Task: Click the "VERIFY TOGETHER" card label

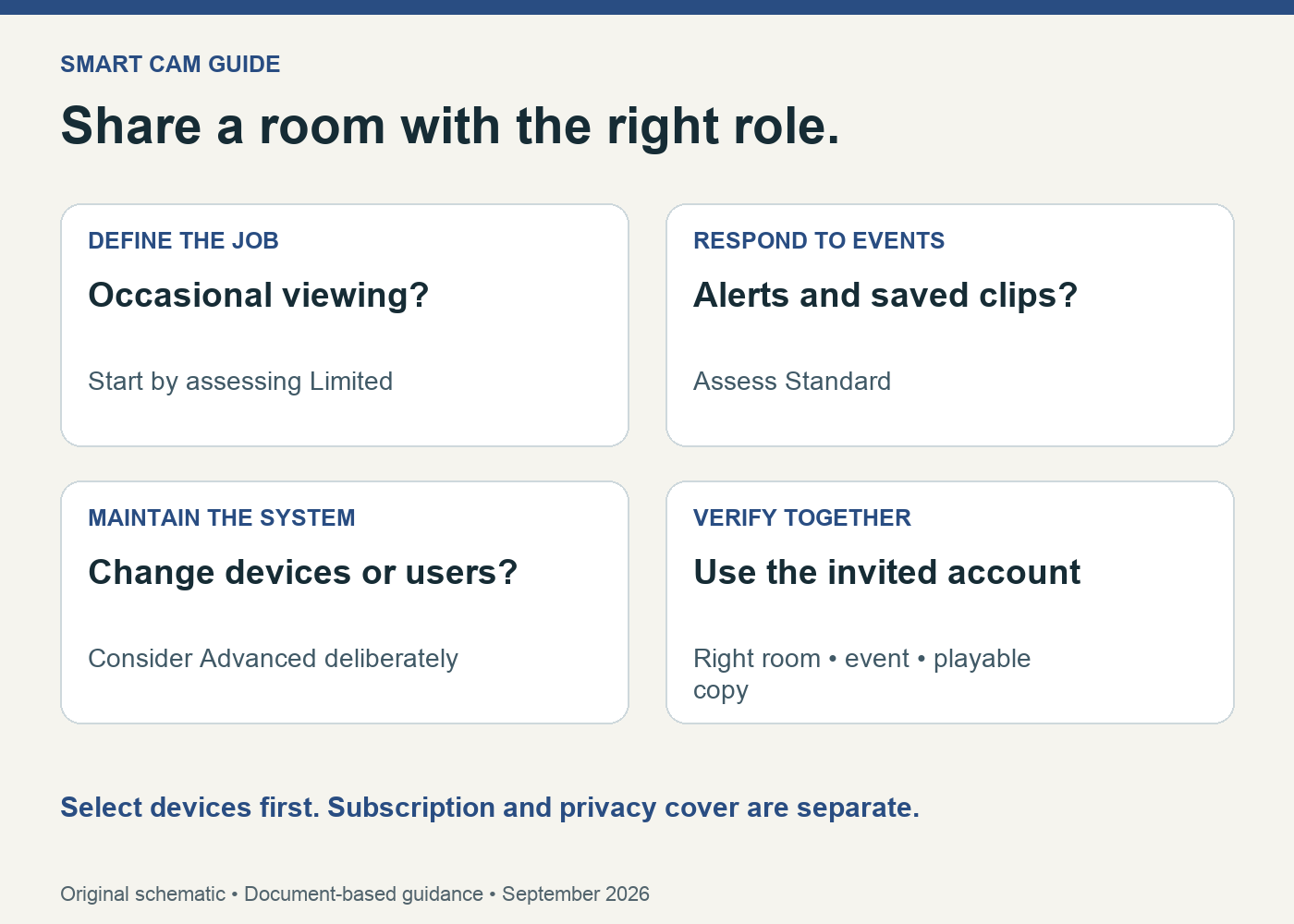Action: 802,517
